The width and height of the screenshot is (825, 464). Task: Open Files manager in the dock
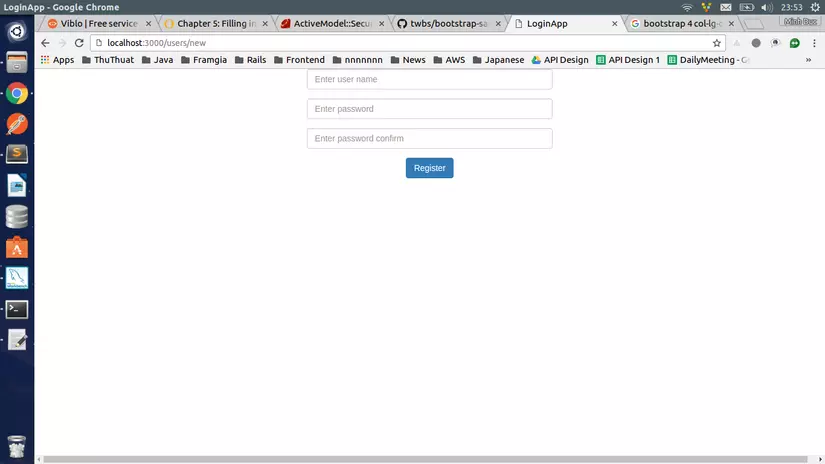17,63
